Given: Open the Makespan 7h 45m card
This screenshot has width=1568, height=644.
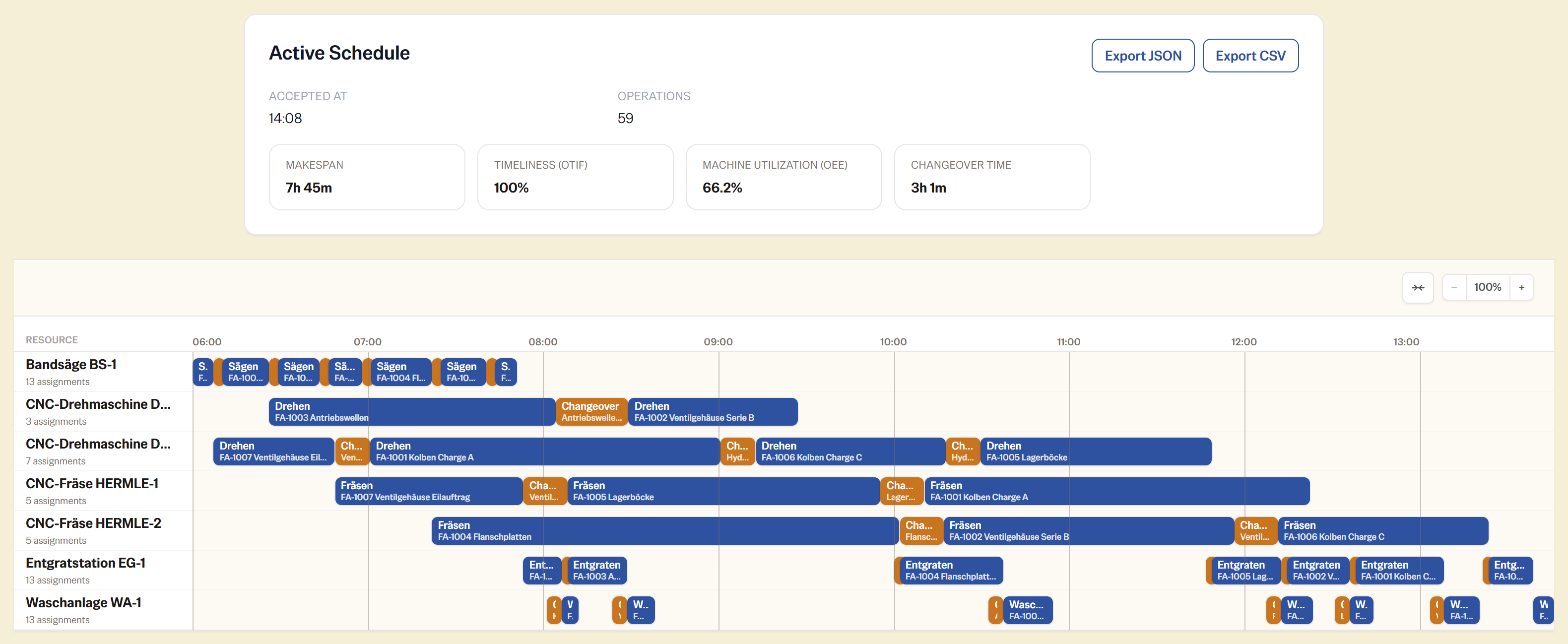Looking at the screenshot, I should [x=367, y=177].
